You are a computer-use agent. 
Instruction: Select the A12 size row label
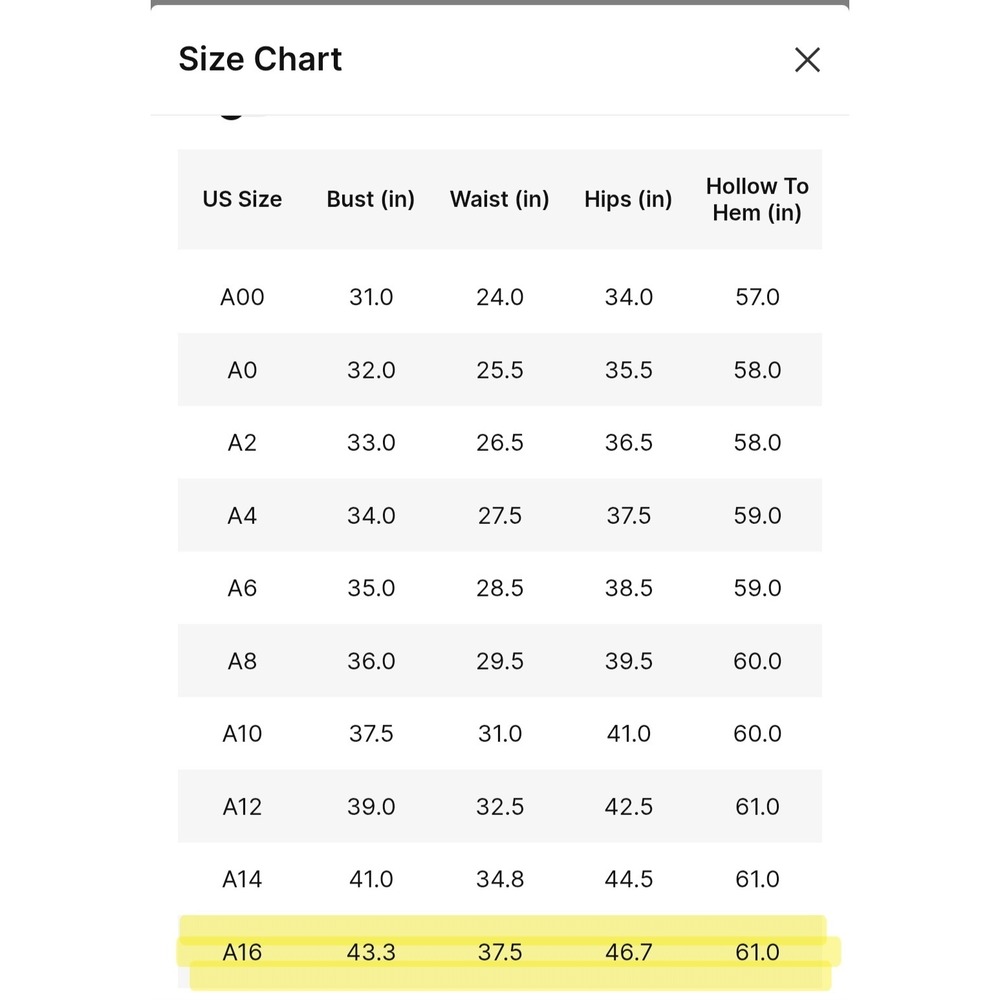click(242, 807)
